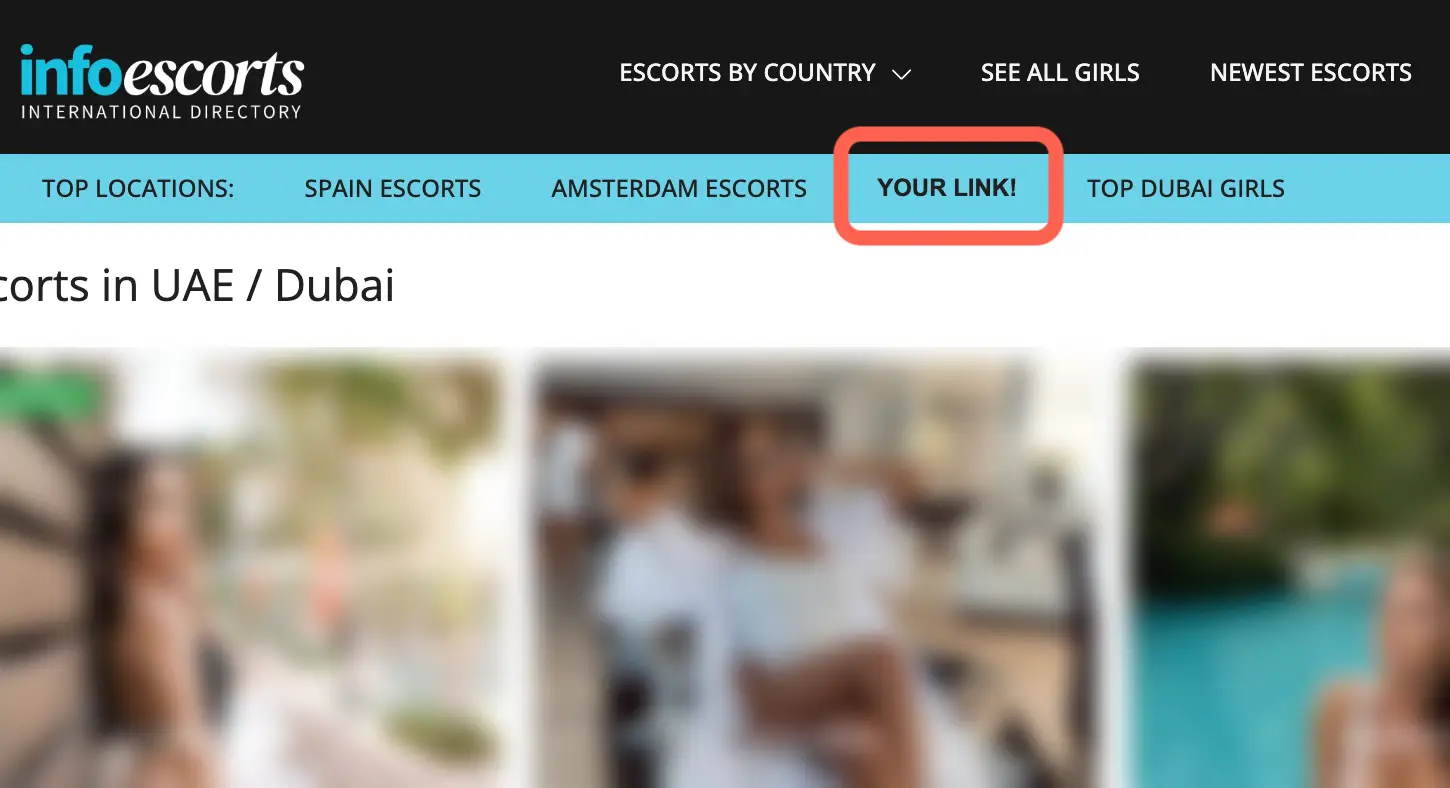Image resolution: width=1450 pixels, height=788 pixels.
Task: Click the Top Locations label
Action: (x=138, y=188)
